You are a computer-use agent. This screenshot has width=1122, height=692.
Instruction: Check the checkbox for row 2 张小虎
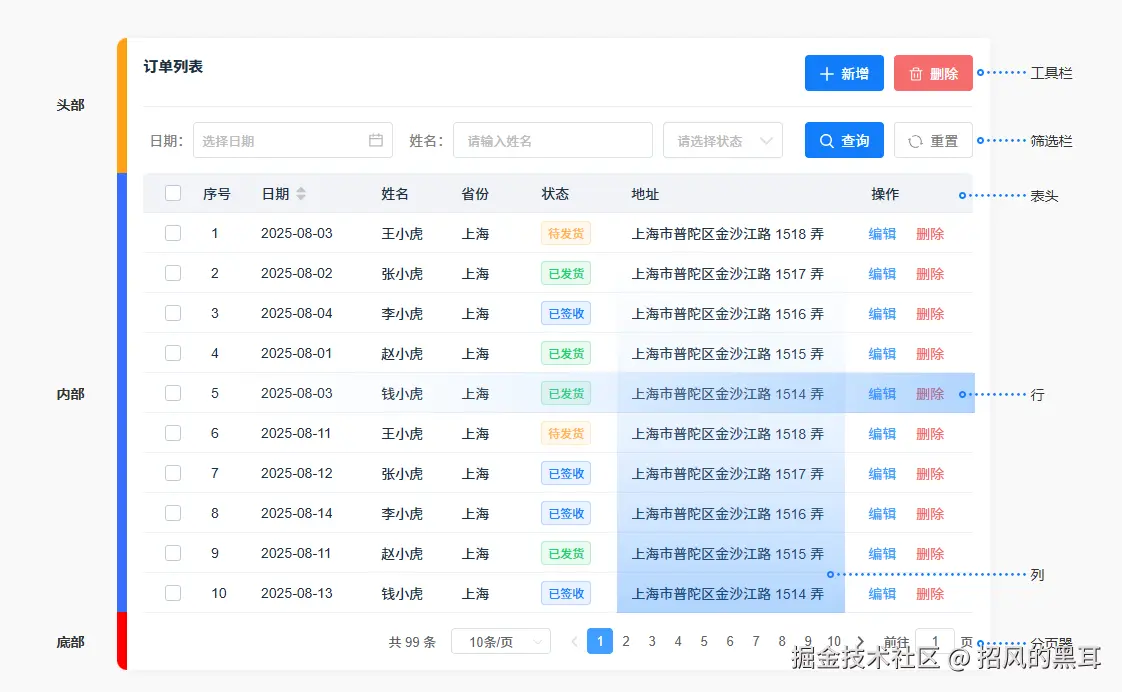[x=172, y=273]
